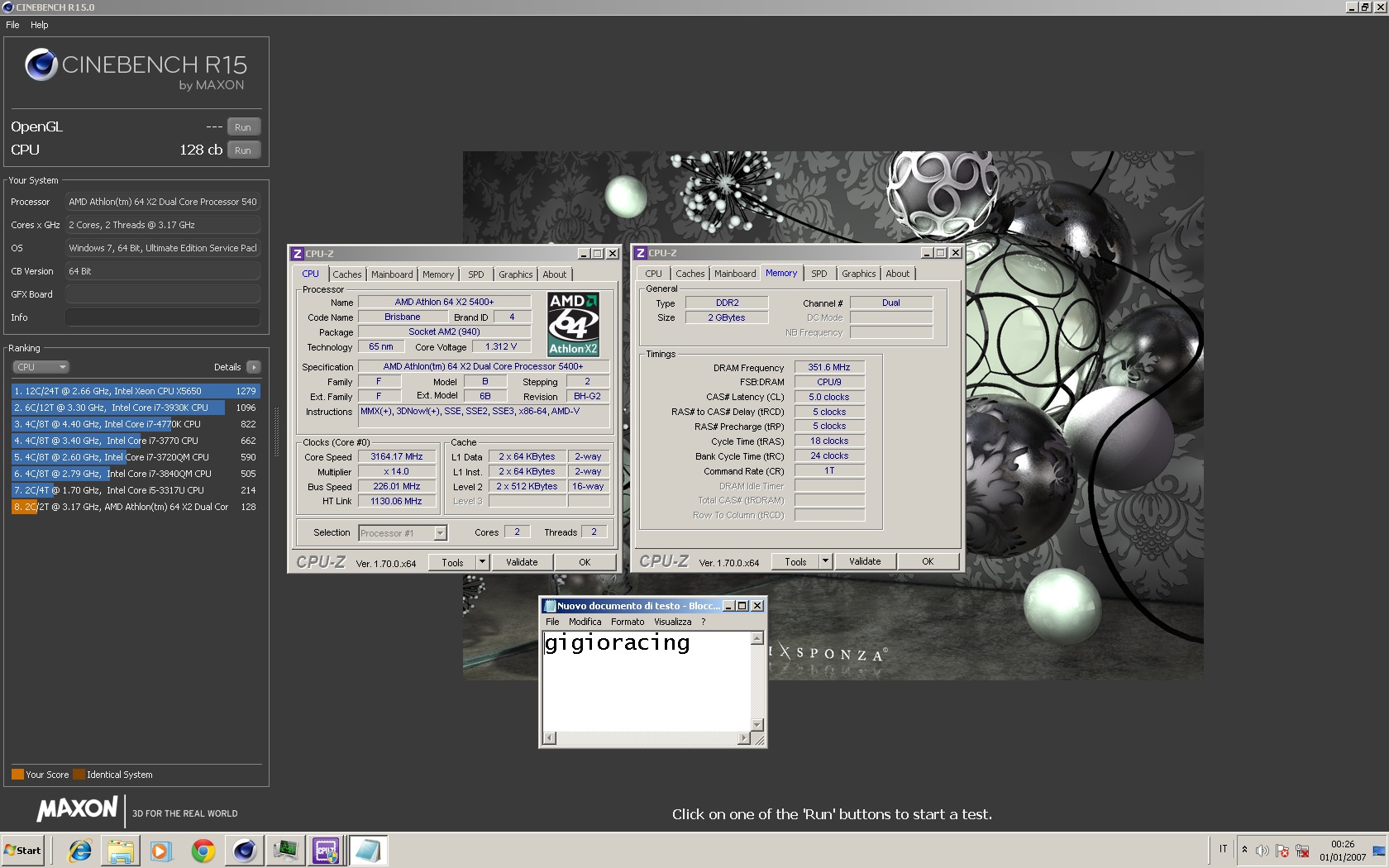Viewport: 1389px width, 868px height.
Task: Click the Info input field
Action: click(x=163, y=317)
